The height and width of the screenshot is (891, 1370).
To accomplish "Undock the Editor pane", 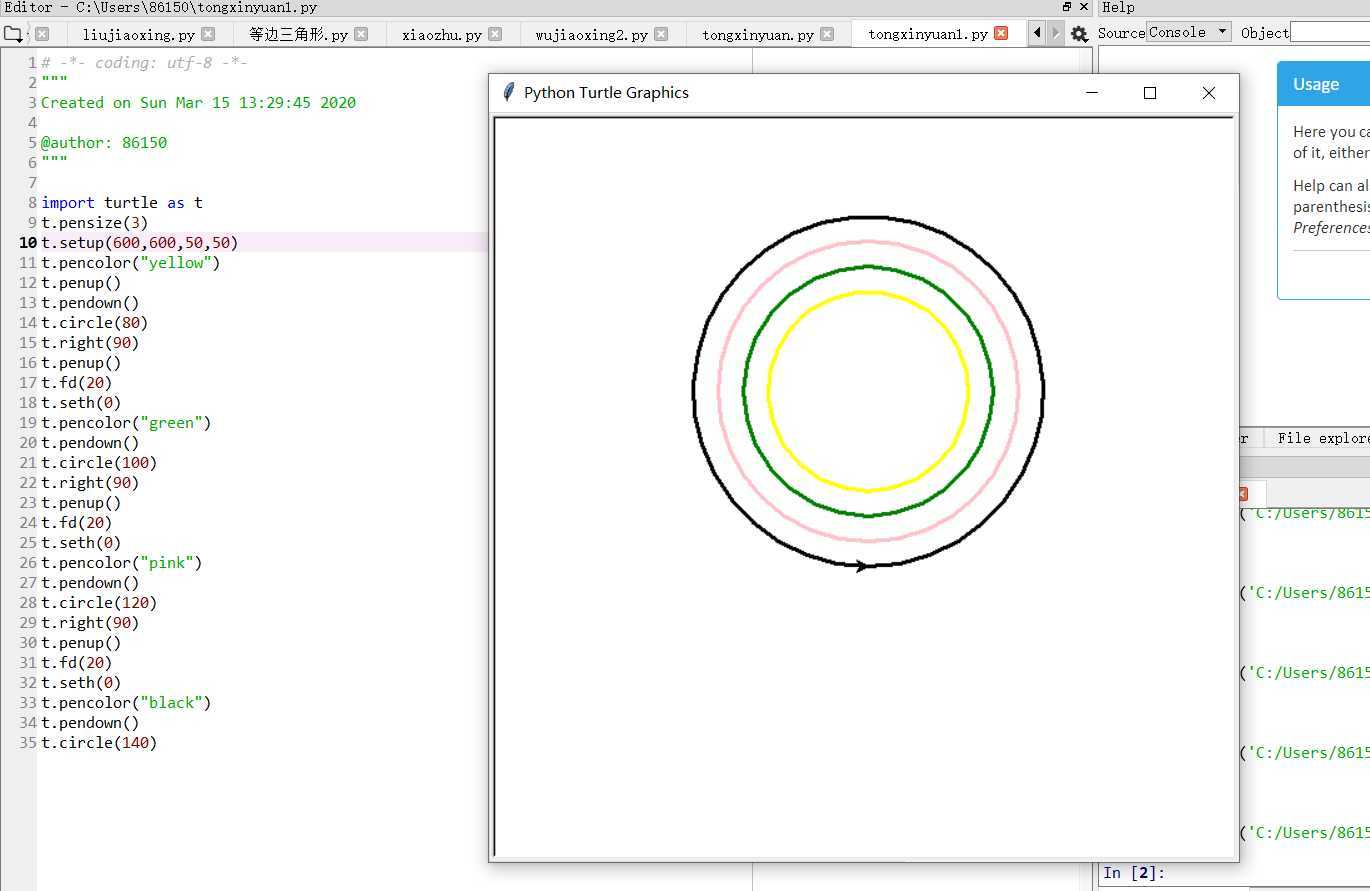I will tap(1067, 7).
